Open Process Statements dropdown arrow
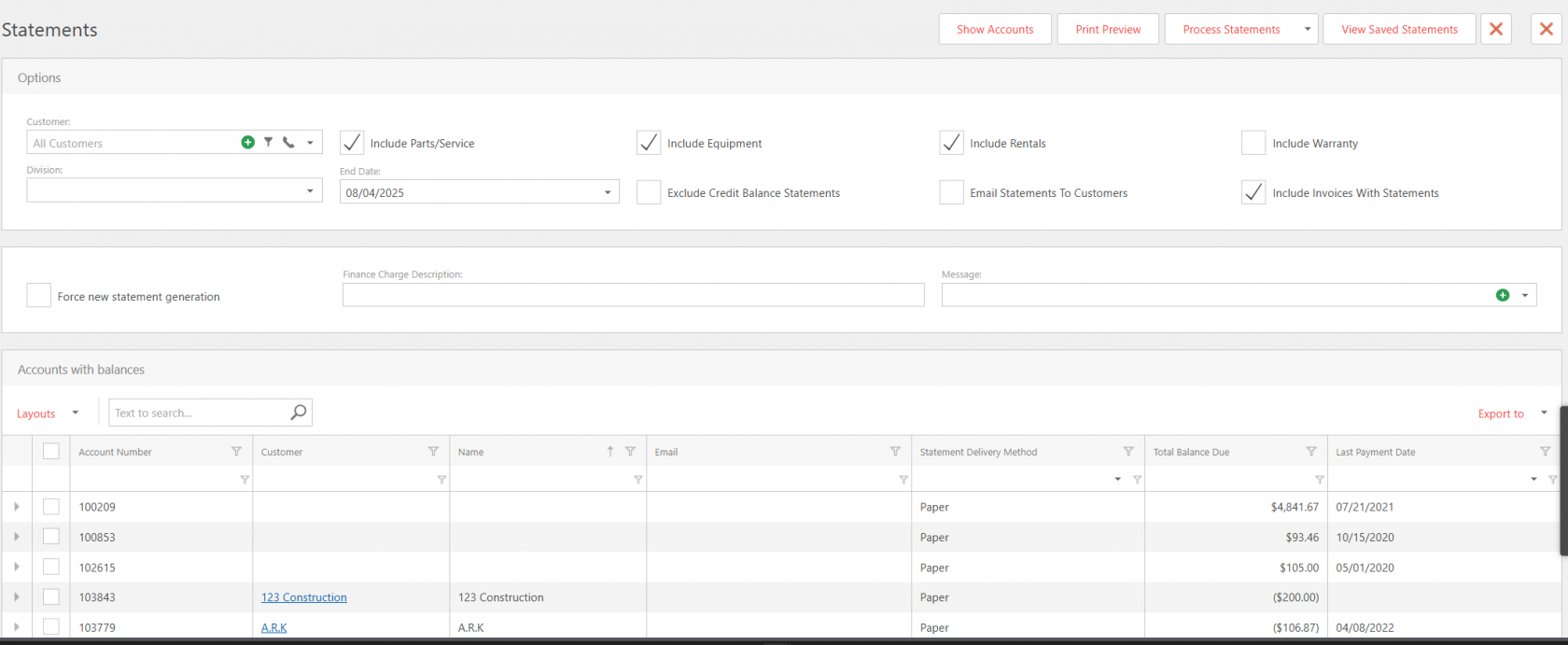 click(1308, 29)
